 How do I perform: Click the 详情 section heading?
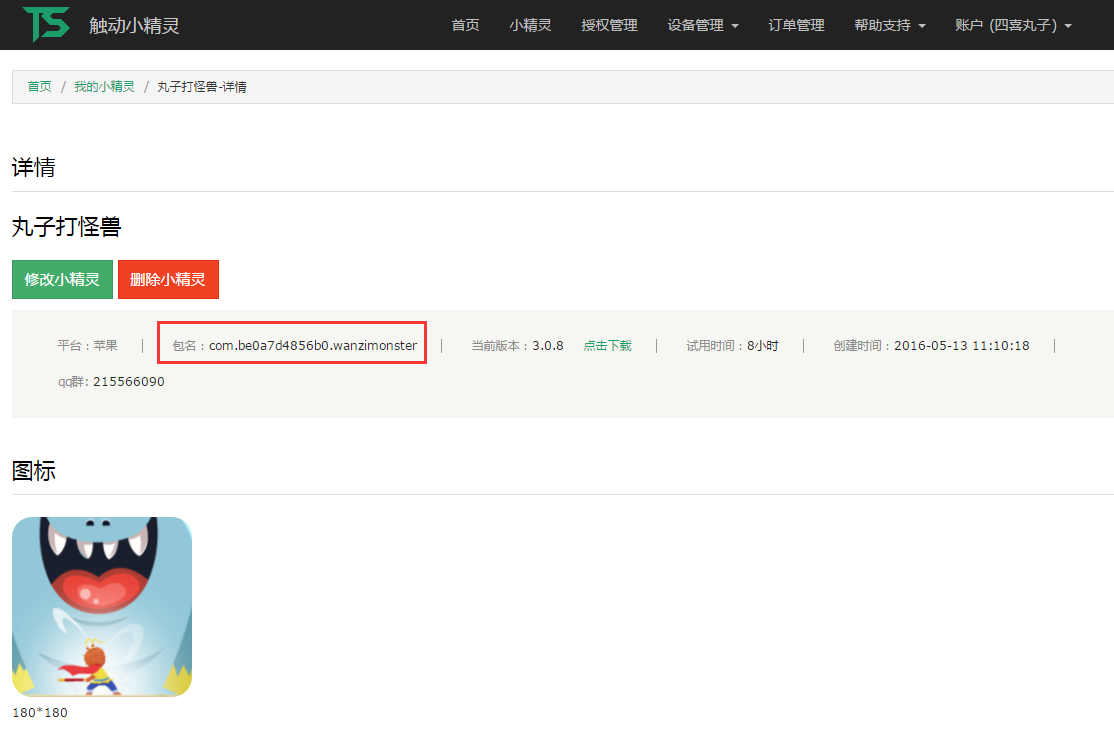click(x=33, y=167)
